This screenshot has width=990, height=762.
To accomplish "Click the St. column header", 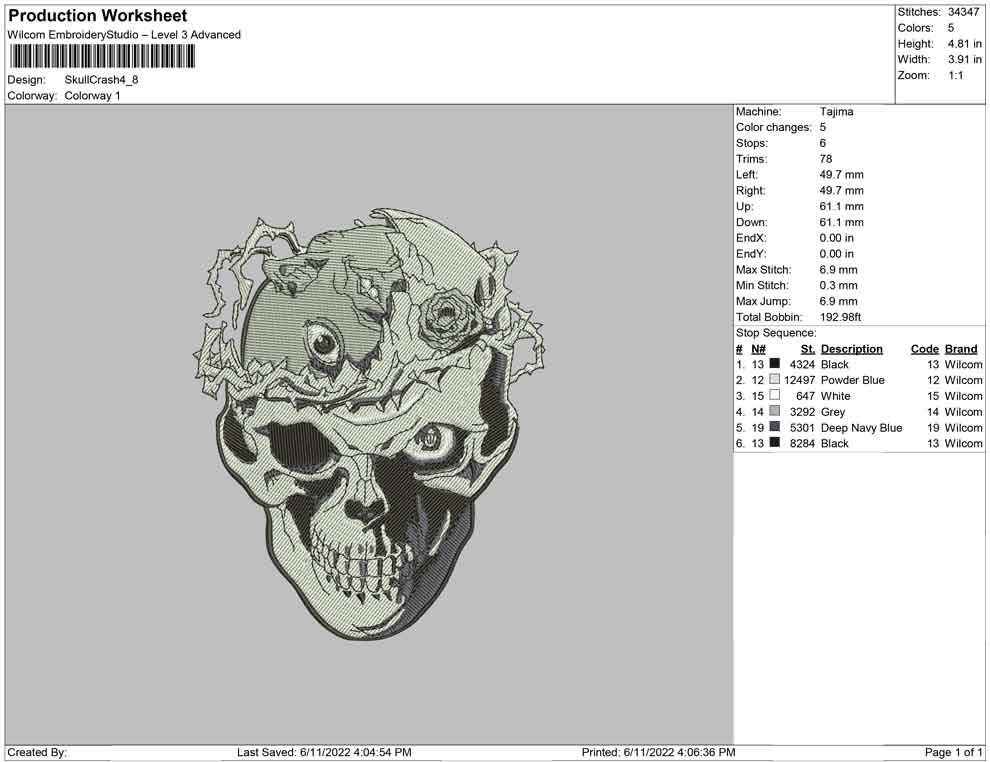I will pyautogui.click(x=808, y=349).
